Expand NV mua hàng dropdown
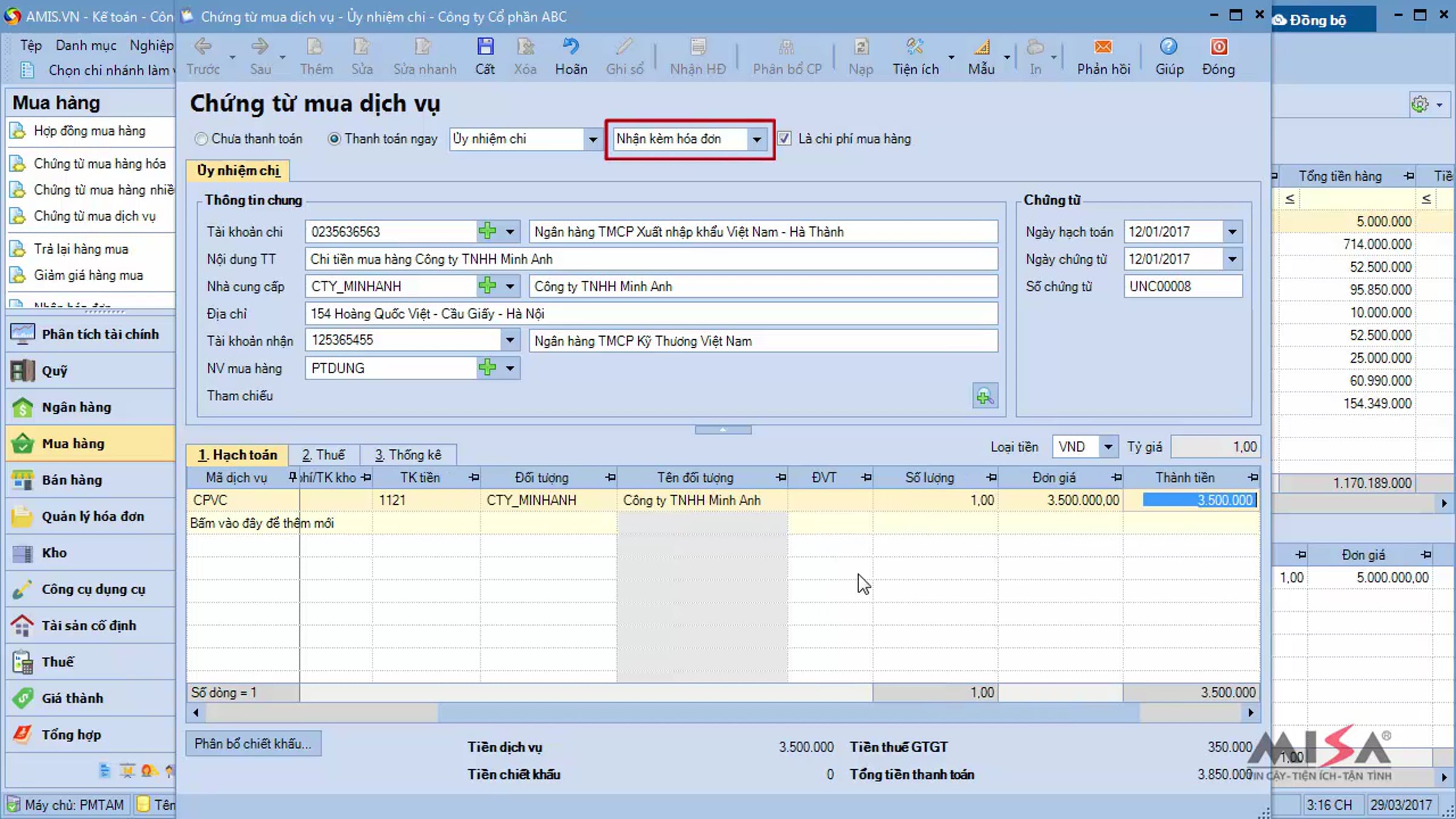Screen dimensions: 1456x819 [x=510, y=368]
